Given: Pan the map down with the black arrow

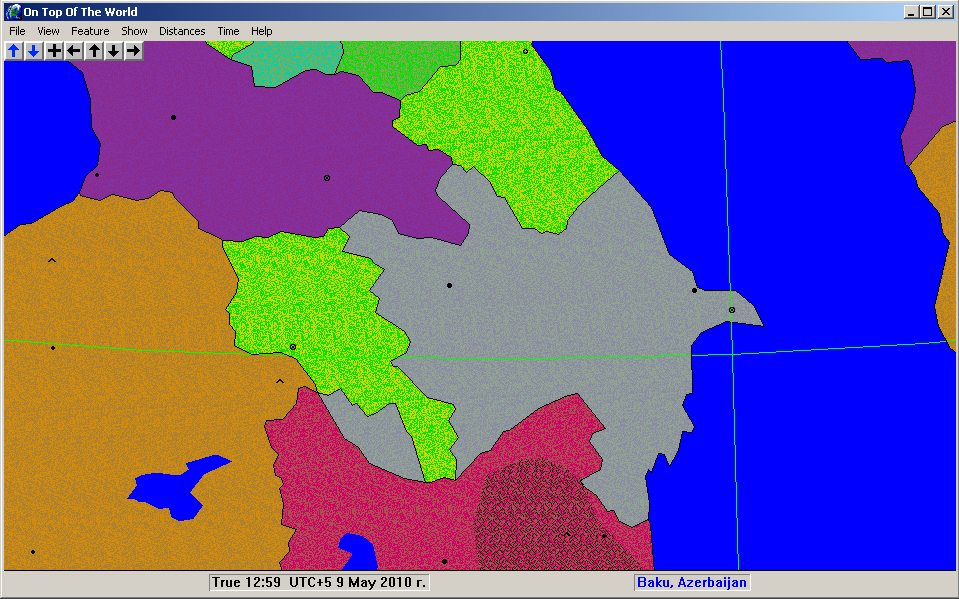Looking at the screenshot, I should (113, 51).
